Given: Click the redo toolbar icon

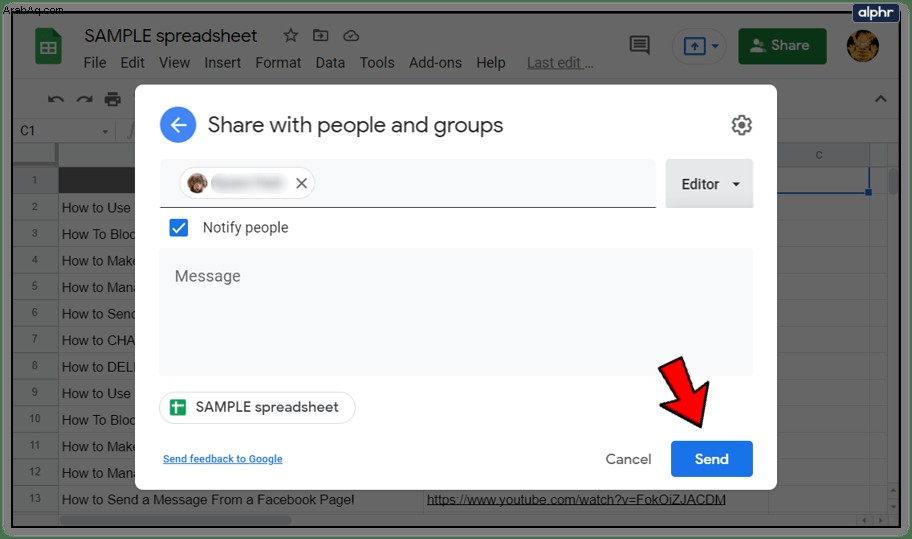Looking at the screenshot, I should coord(84,99).
